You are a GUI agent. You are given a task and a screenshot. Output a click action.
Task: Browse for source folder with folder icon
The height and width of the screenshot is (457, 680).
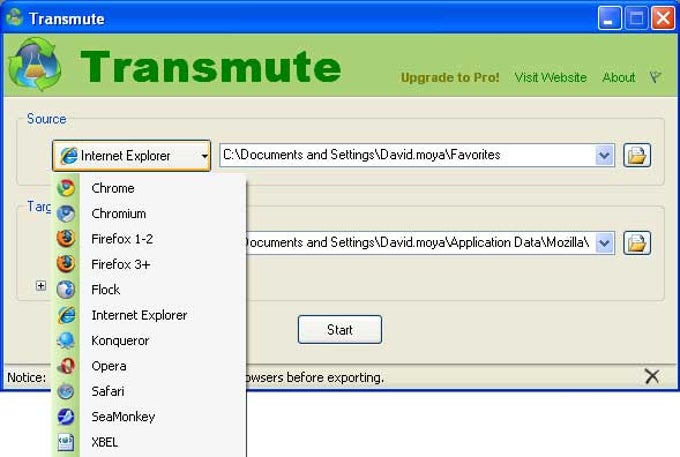point(637,155)
